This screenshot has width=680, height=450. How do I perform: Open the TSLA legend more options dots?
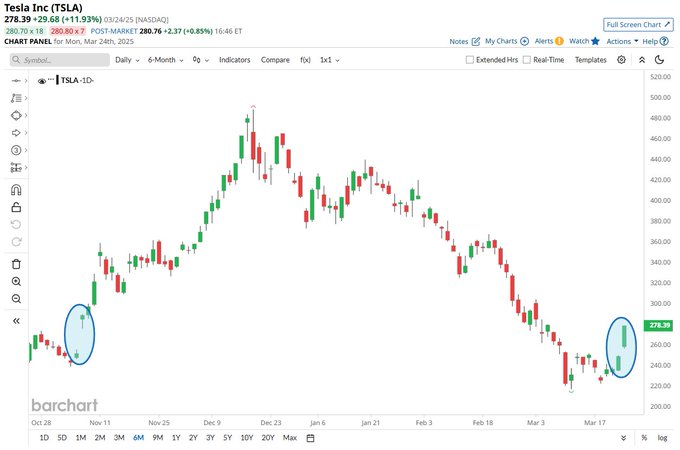51,79
